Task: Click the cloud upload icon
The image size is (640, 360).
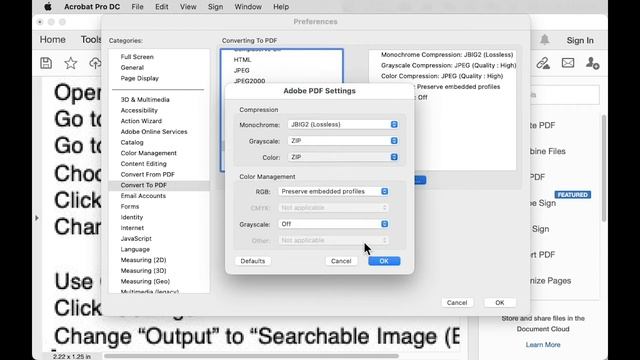Action: [x=96, y=63]
